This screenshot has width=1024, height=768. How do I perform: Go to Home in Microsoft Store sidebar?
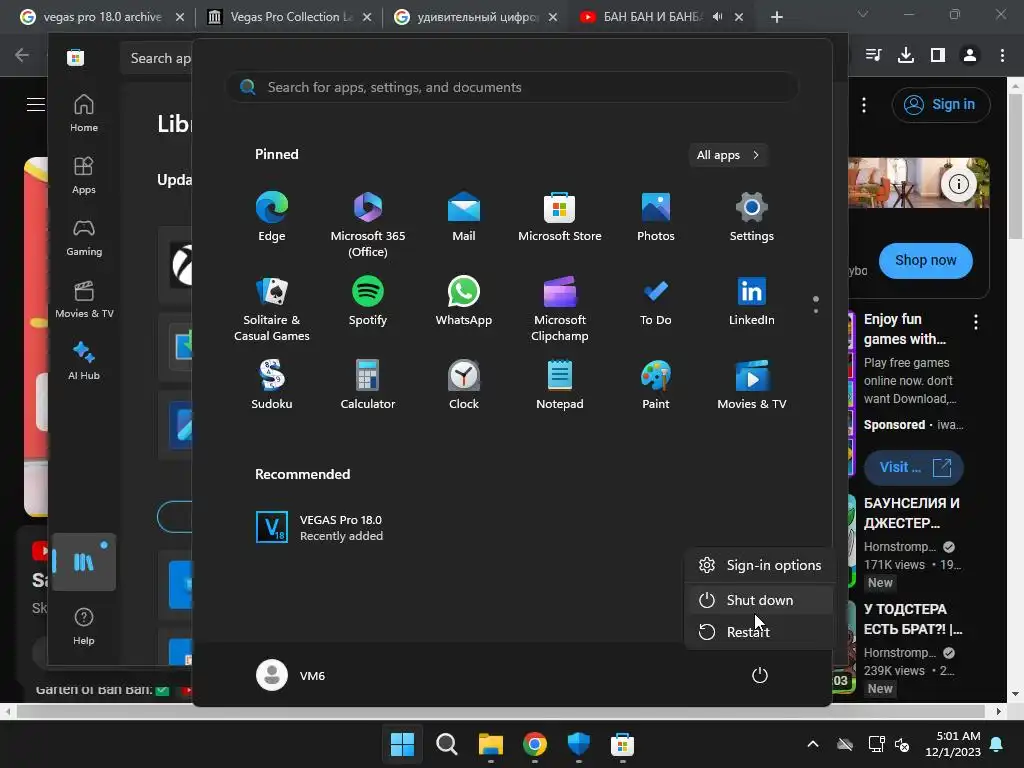click(x=84, y=113)
